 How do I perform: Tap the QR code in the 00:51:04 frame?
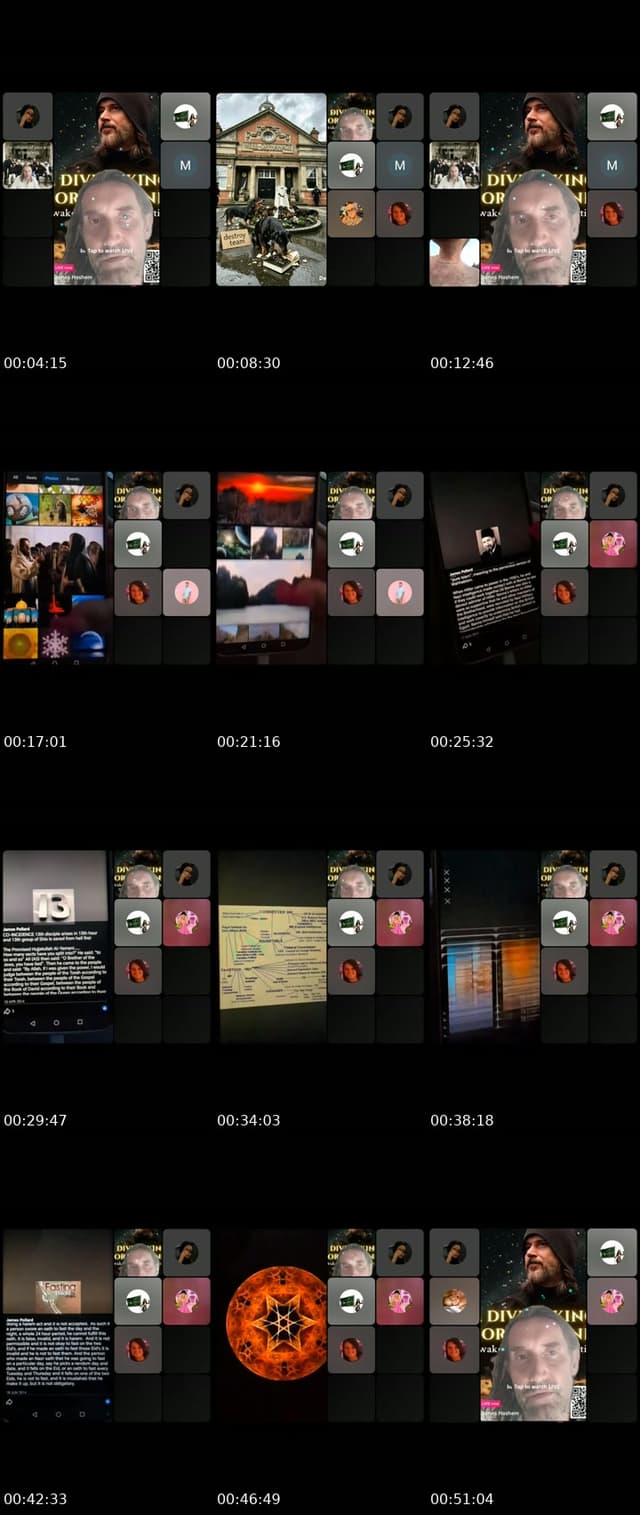[578, 1402]
